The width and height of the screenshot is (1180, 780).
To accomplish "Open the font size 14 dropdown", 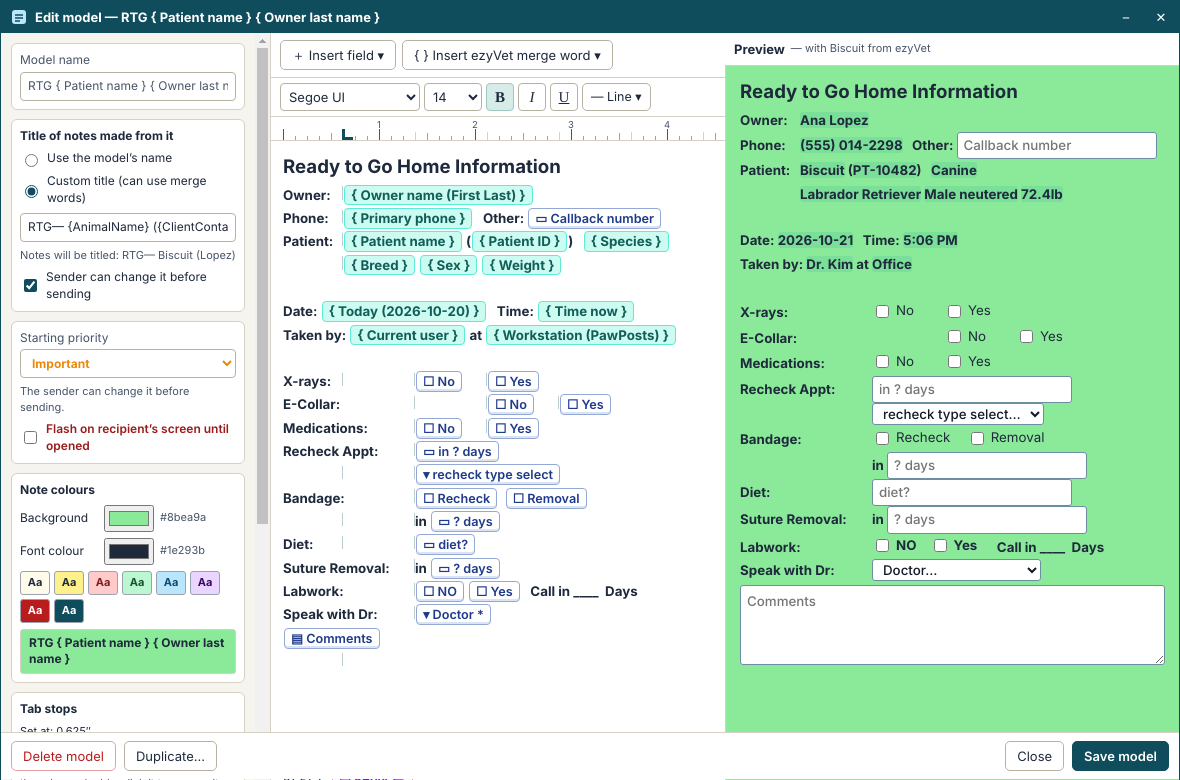I will click(x=453, y=97).
